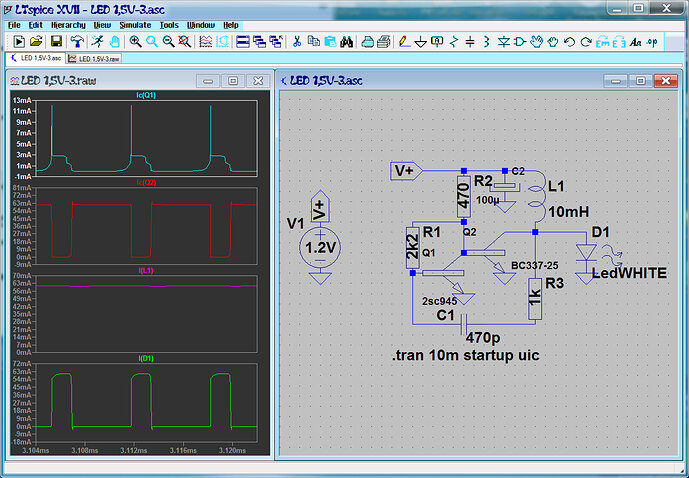The image size is (689, 478).
Task: Click the Paste clipboard icon
Action: pos(330,42)
